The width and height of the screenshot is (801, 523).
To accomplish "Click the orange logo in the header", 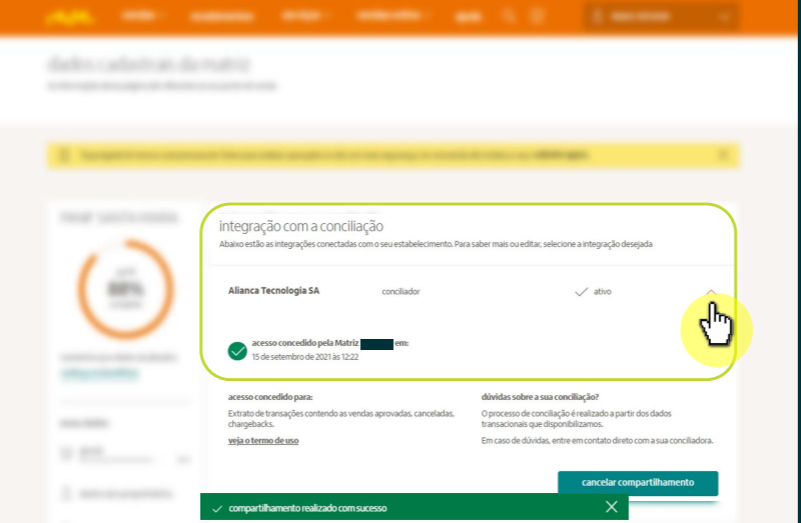I will click(x=69, y=17).
